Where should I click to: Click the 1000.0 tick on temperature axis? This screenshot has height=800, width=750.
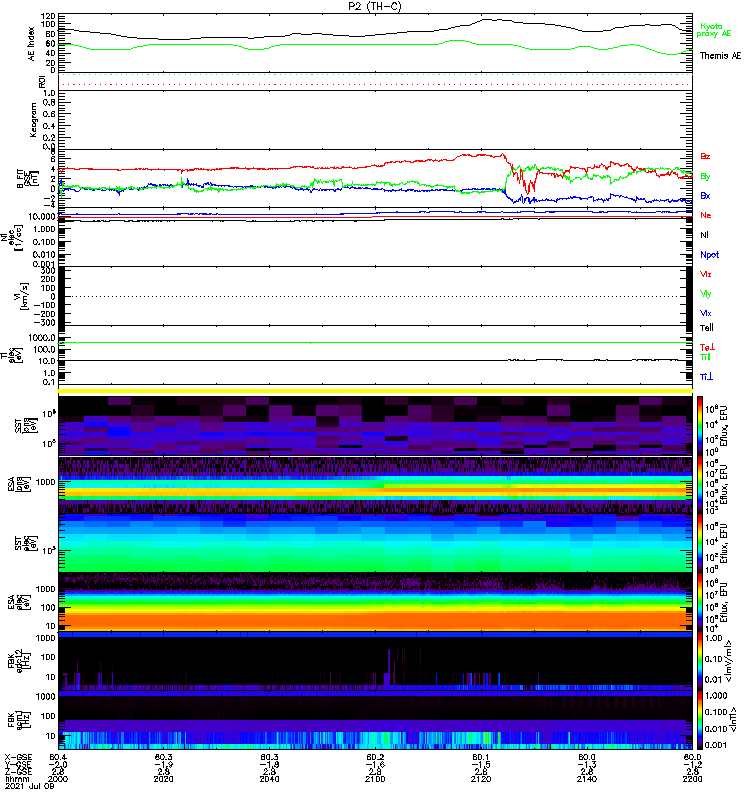(42, 338)
